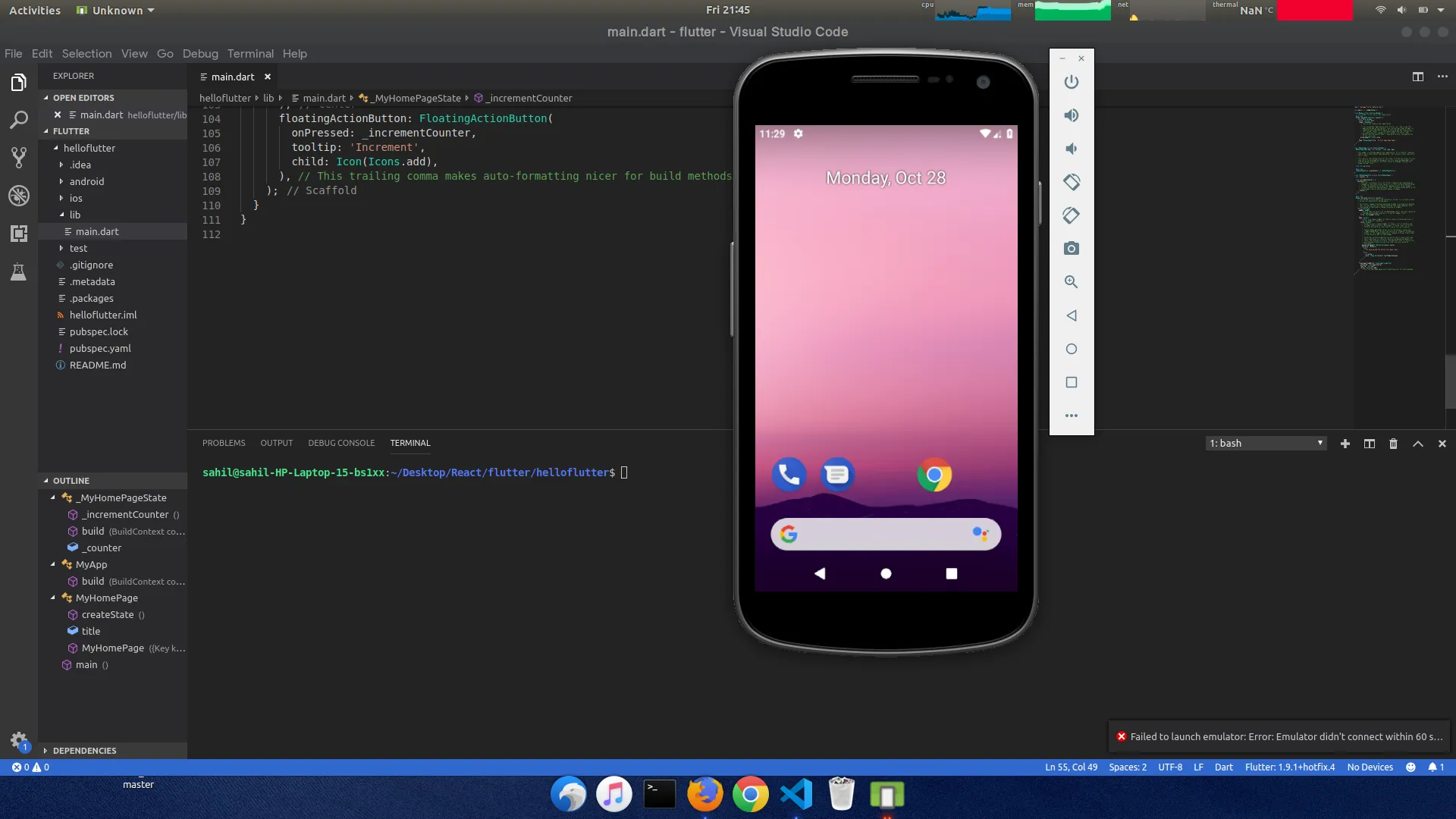
Task: Click 'No Devices' in the status bar
Action: [1370, 767]
